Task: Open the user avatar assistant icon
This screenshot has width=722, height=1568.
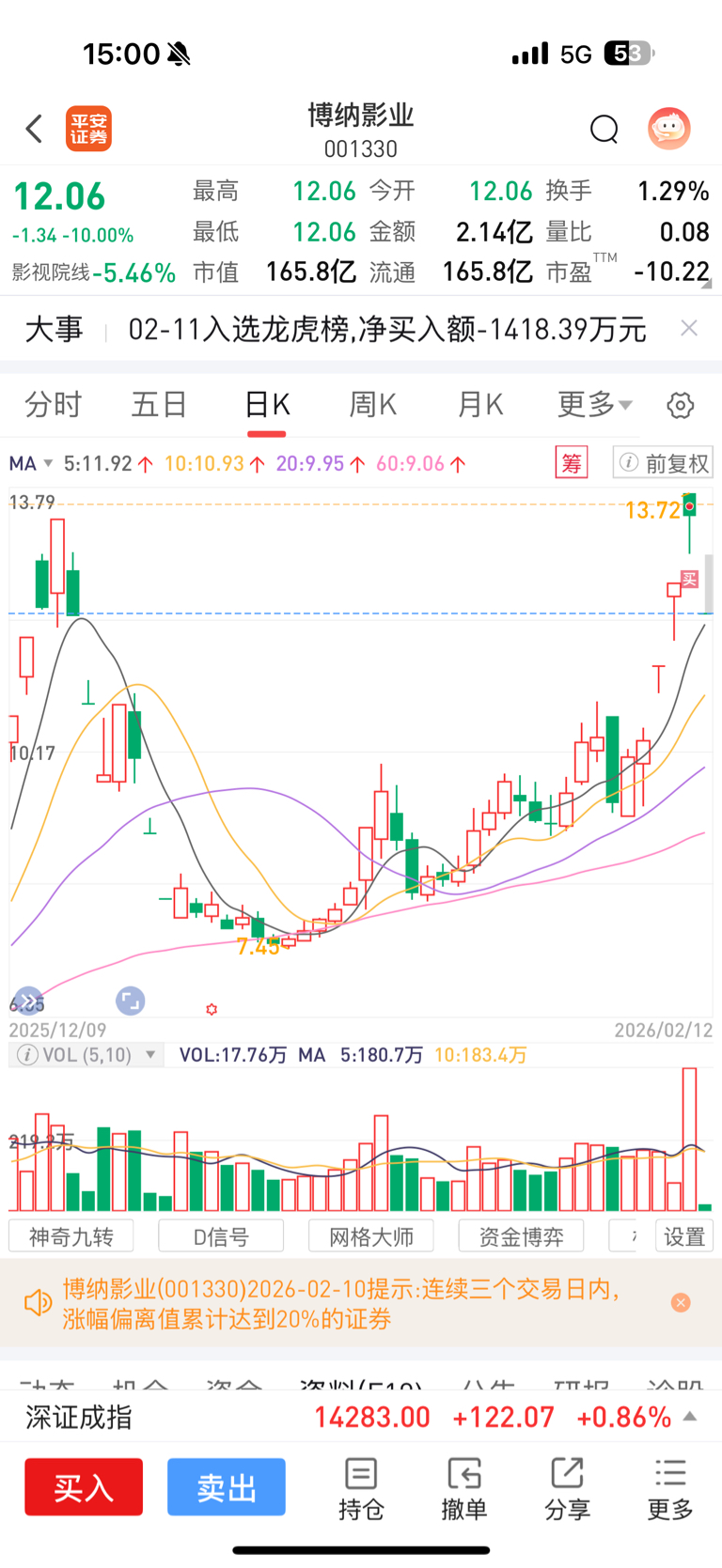Action: [x=669, y=129]
